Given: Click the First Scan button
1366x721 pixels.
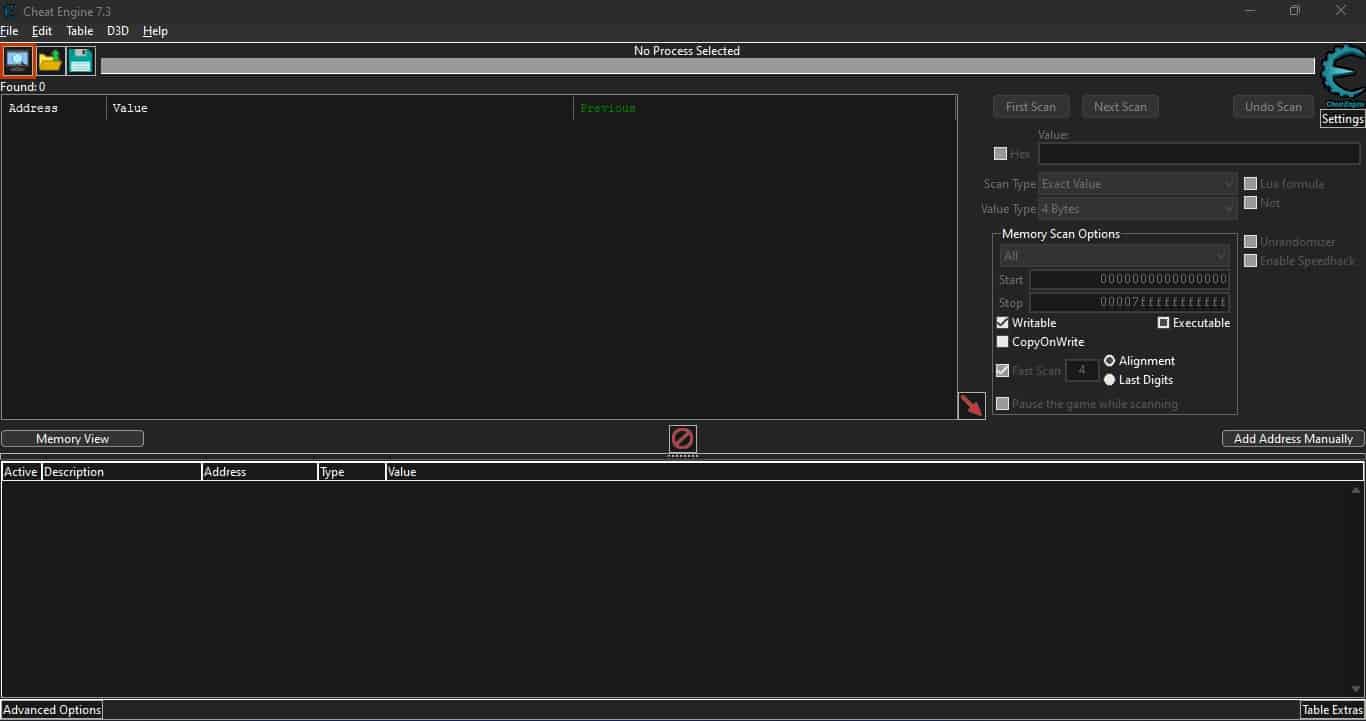Looking at the screenshot, I should [x=1031, y=107].
